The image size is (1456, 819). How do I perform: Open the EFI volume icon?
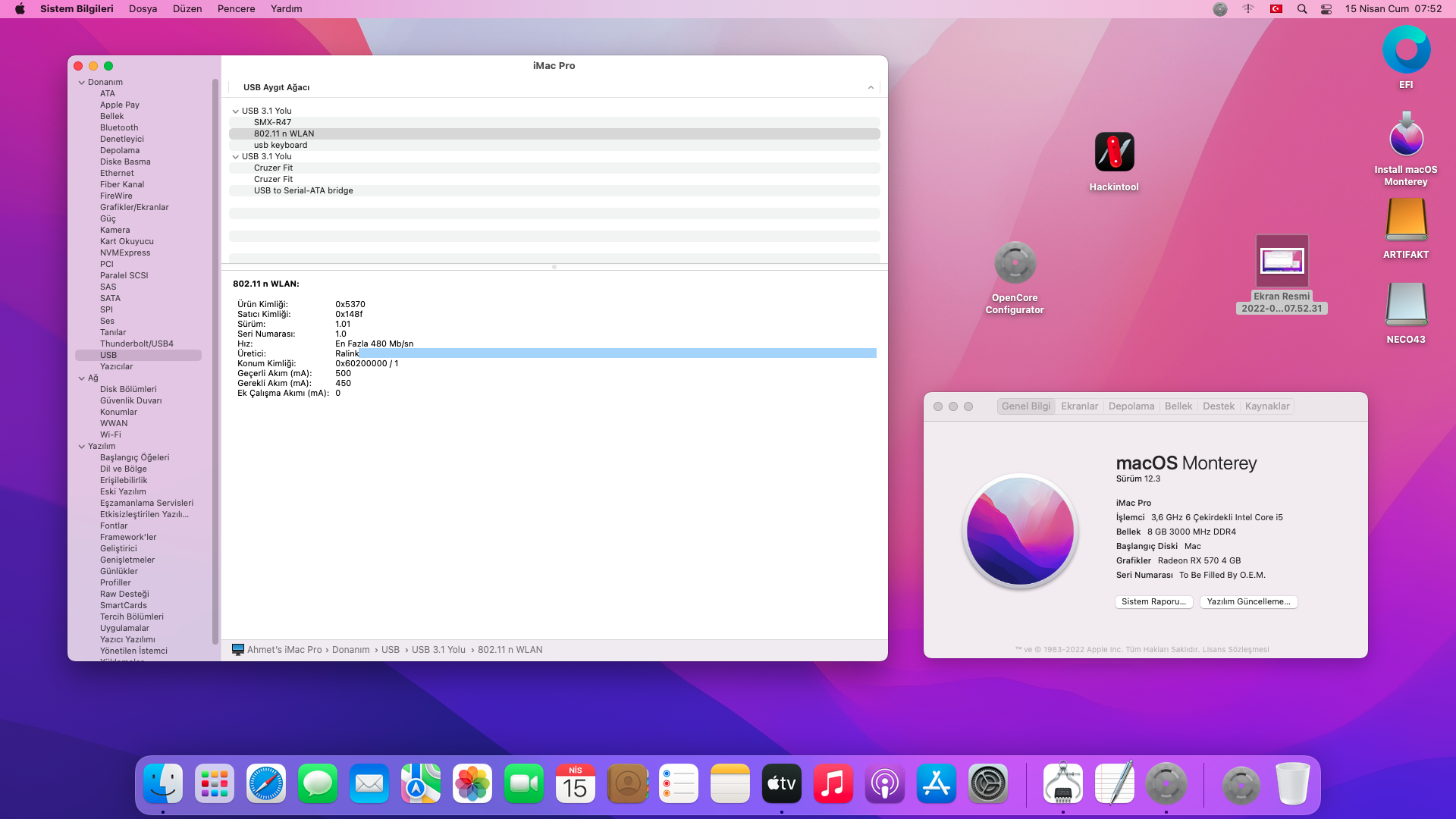pyautogui.click(x=1406, y=50)
